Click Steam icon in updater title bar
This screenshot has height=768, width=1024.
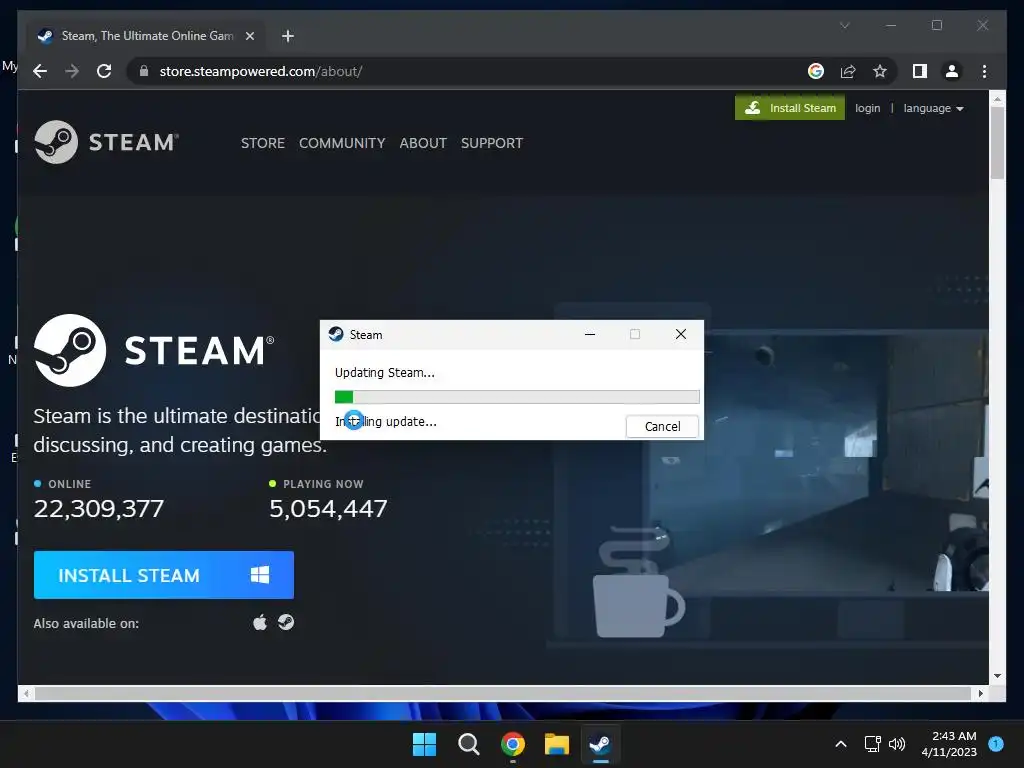336,334
